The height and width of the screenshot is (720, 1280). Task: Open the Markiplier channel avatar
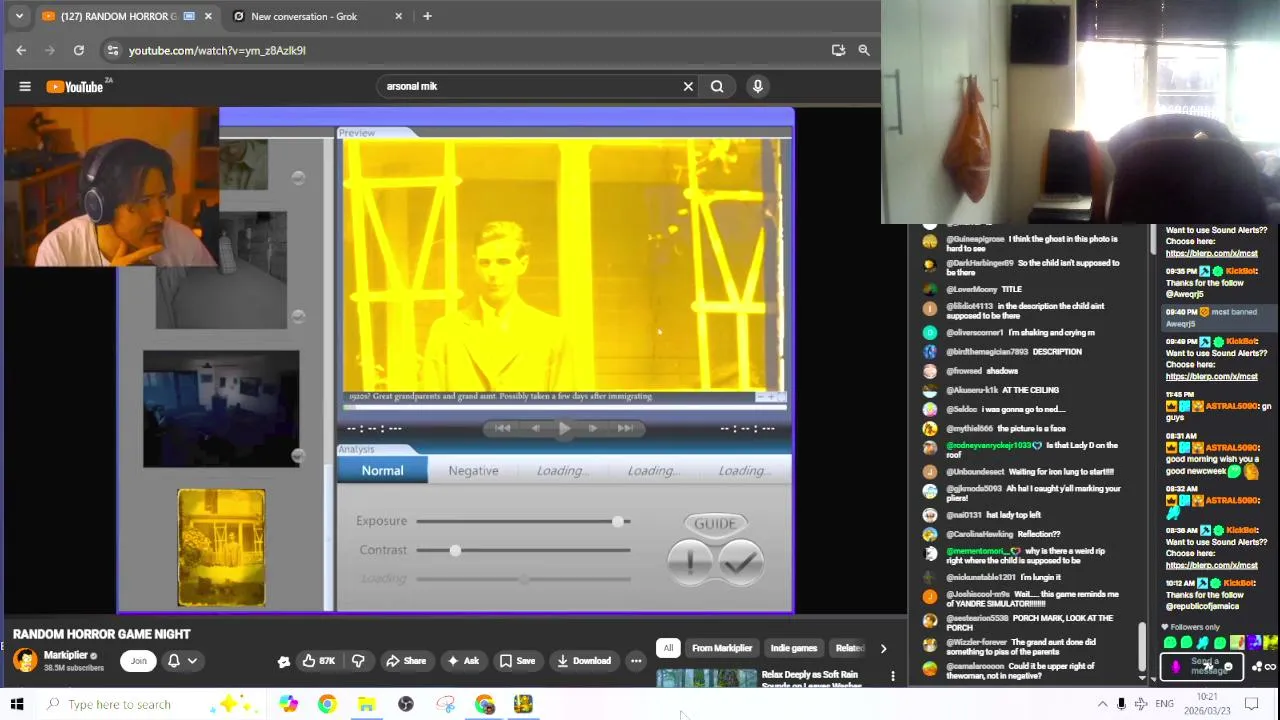click(x=25, y=660)
